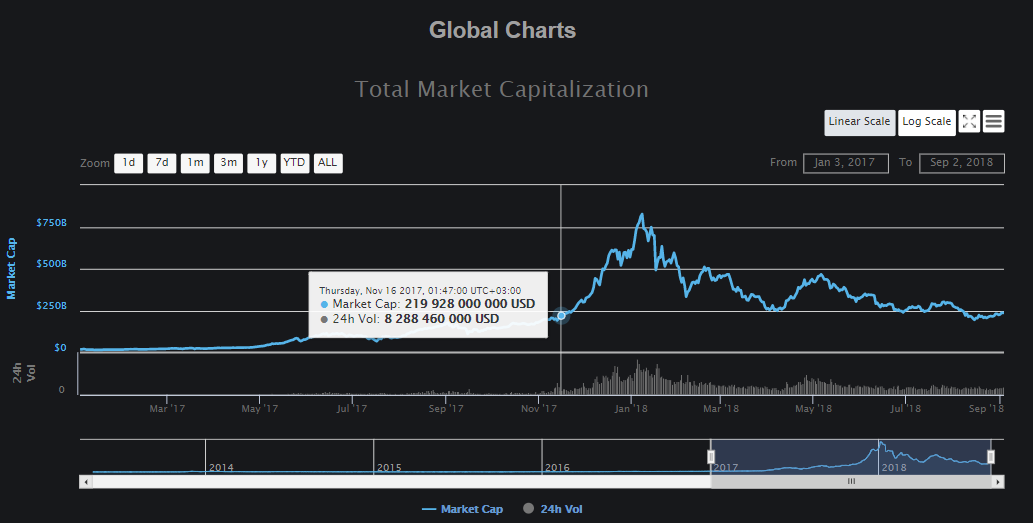This screenshot has width=1033, height=523.
Task: Click the scrollbar left arrow
Action: click(85, 482)
